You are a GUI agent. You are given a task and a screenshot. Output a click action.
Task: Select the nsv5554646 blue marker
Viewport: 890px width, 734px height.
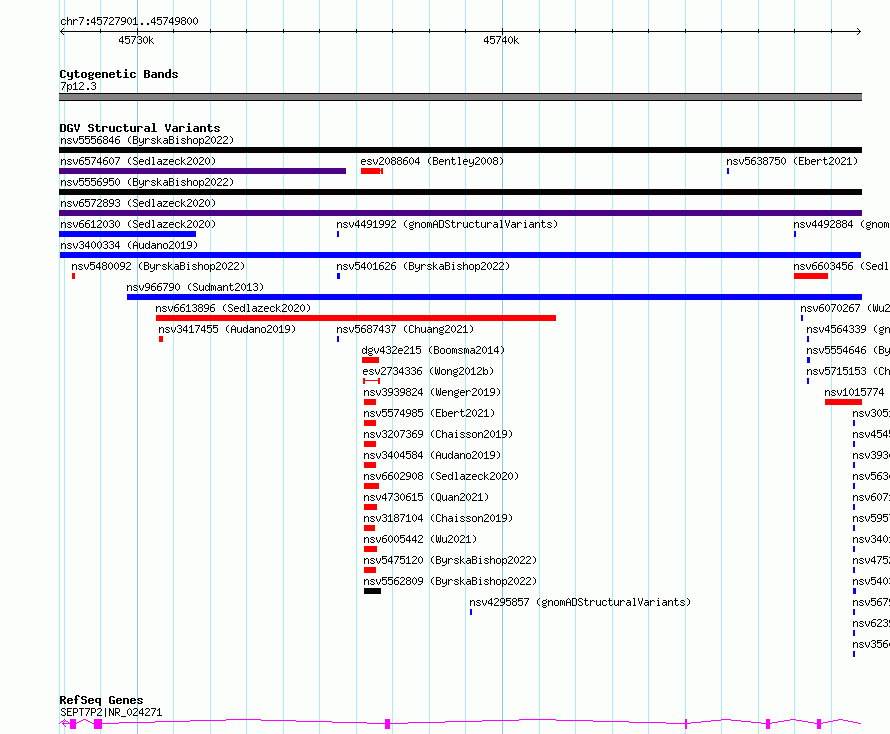[x=808, y=360]
